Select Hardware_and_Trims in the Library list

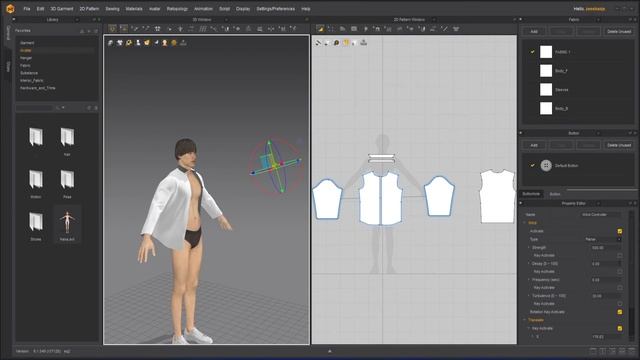coord(38,88)
